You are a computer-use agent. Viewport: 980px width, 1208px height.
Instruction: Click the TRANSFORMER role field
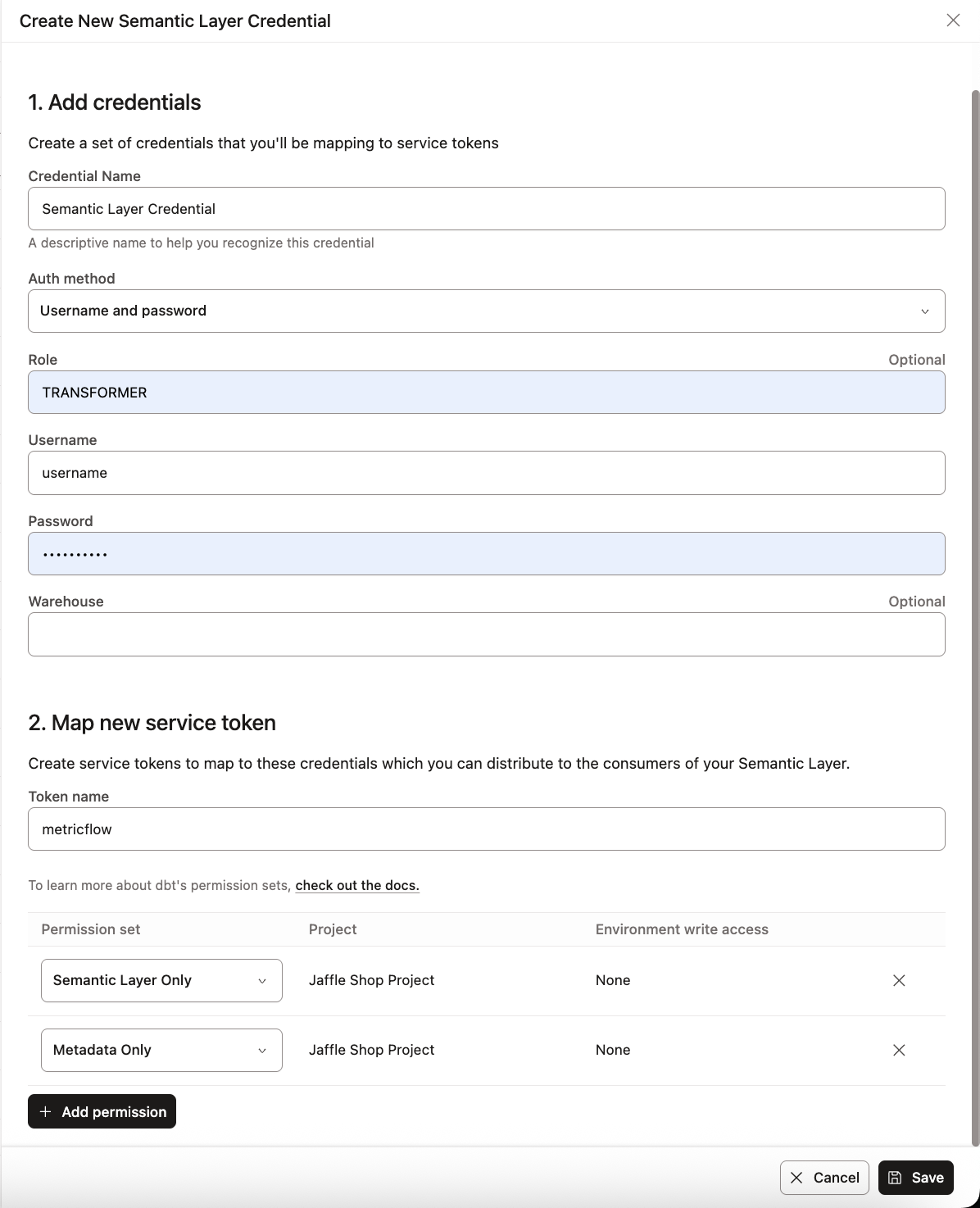pyautogui.click(x=487, y=393)
